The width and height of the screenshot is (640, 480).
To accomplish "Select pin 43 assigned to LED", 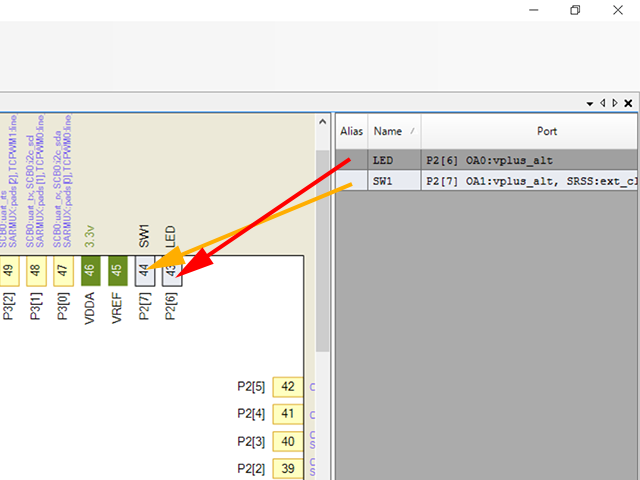I will (172, 271).
